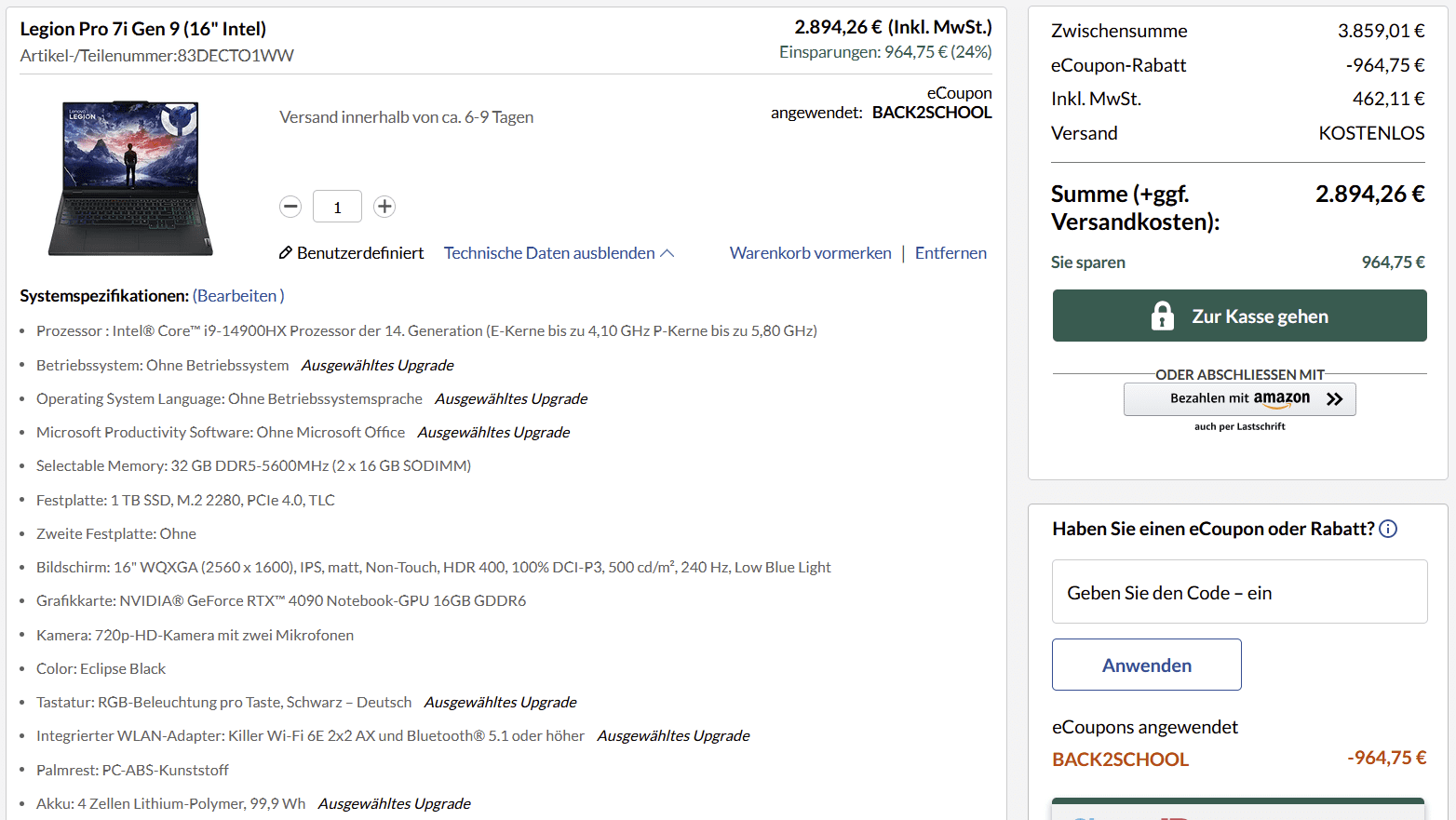The width and height of the screenshot is (1456, 820).
Task: Collapse specs via Technische Daten ausblenden chevron
Action: 667,253
